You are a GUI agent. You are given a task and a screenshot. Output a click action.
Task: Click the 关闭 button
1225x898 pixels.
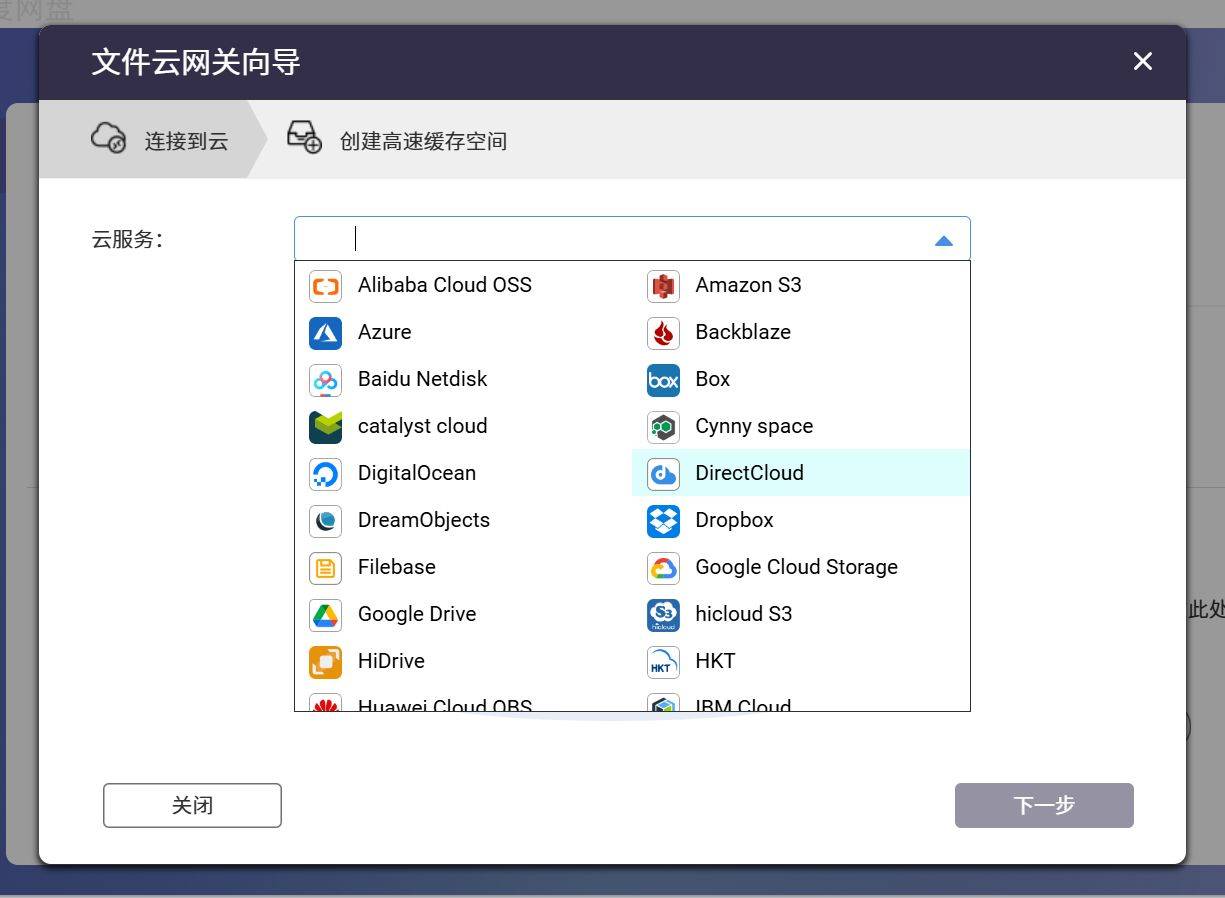click(192, 805)
